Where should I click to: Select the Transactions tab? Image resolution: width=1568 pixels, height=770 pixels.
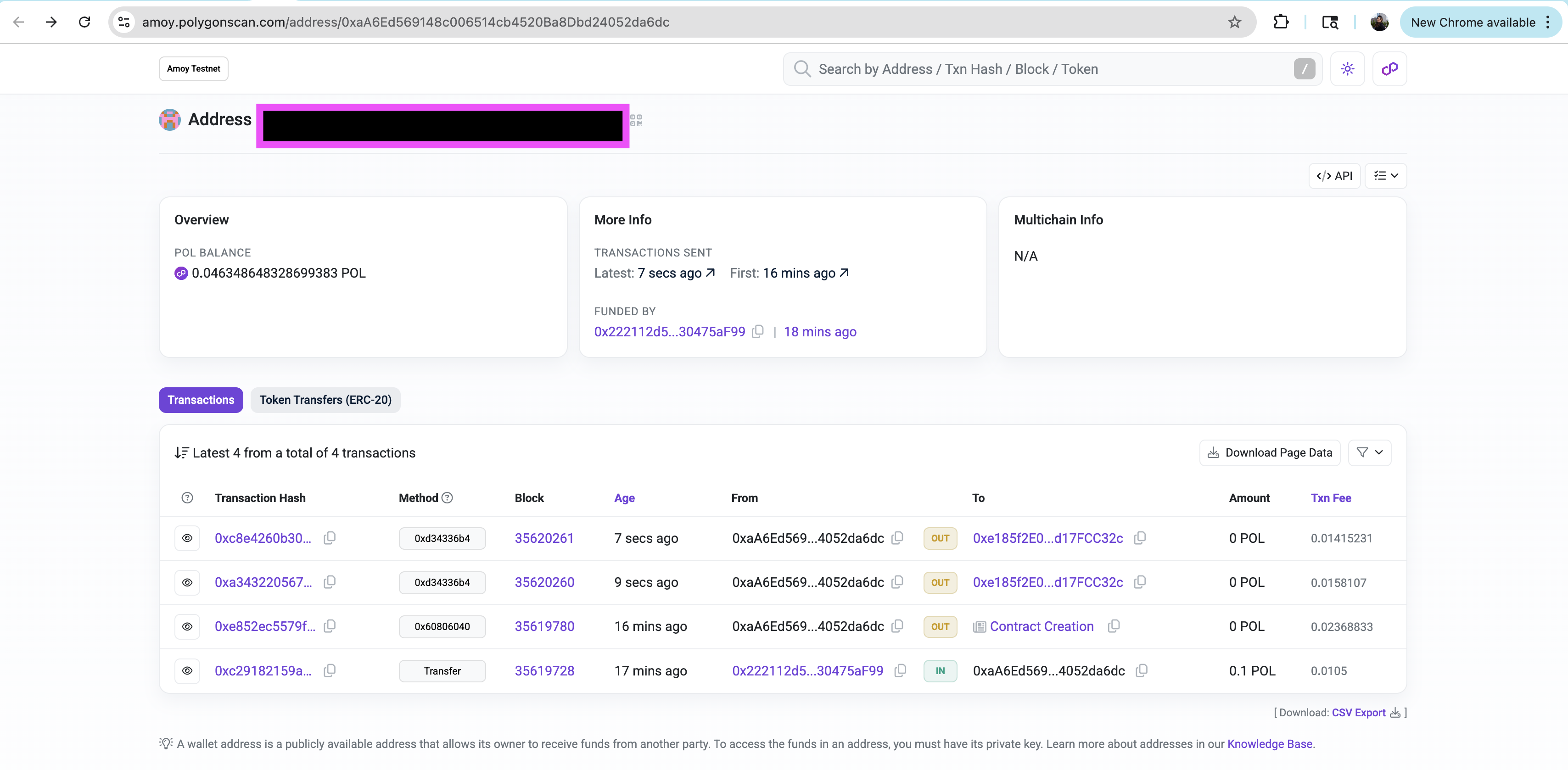coord(201,400)
